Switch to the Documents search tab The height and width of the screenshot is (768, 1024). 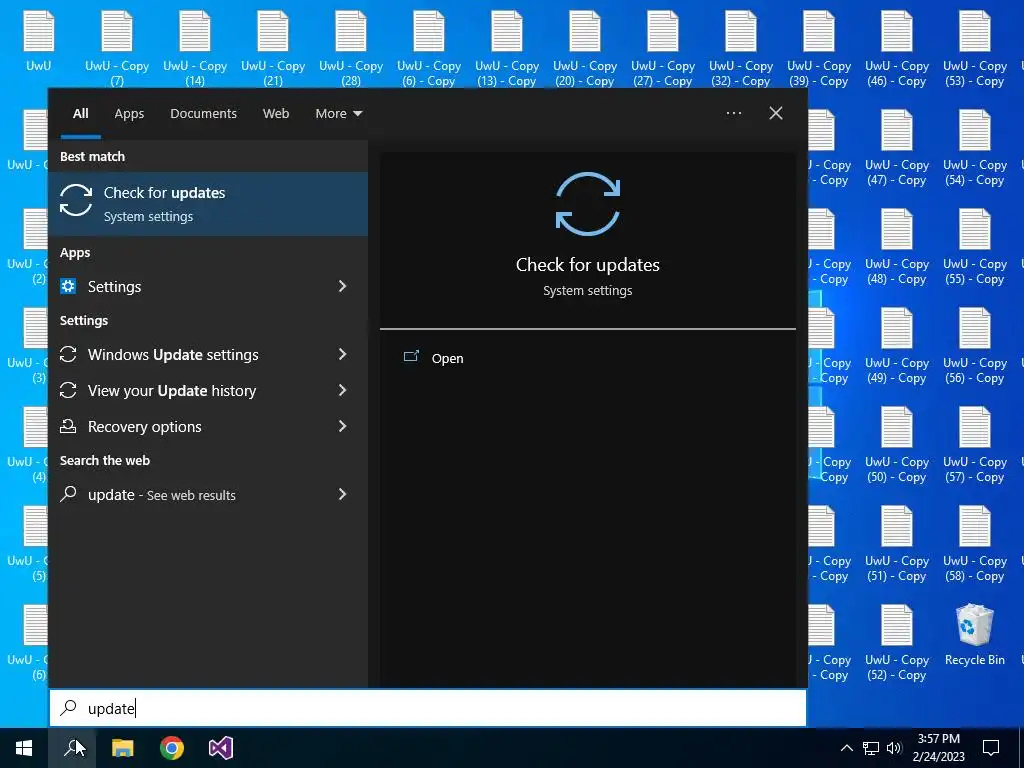click(203, 114)
